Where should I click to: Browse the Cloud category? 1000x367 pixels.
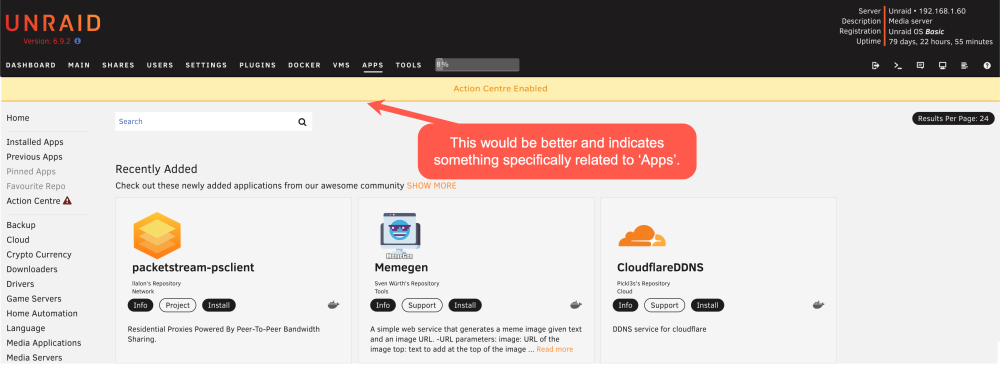pos(18,240)
